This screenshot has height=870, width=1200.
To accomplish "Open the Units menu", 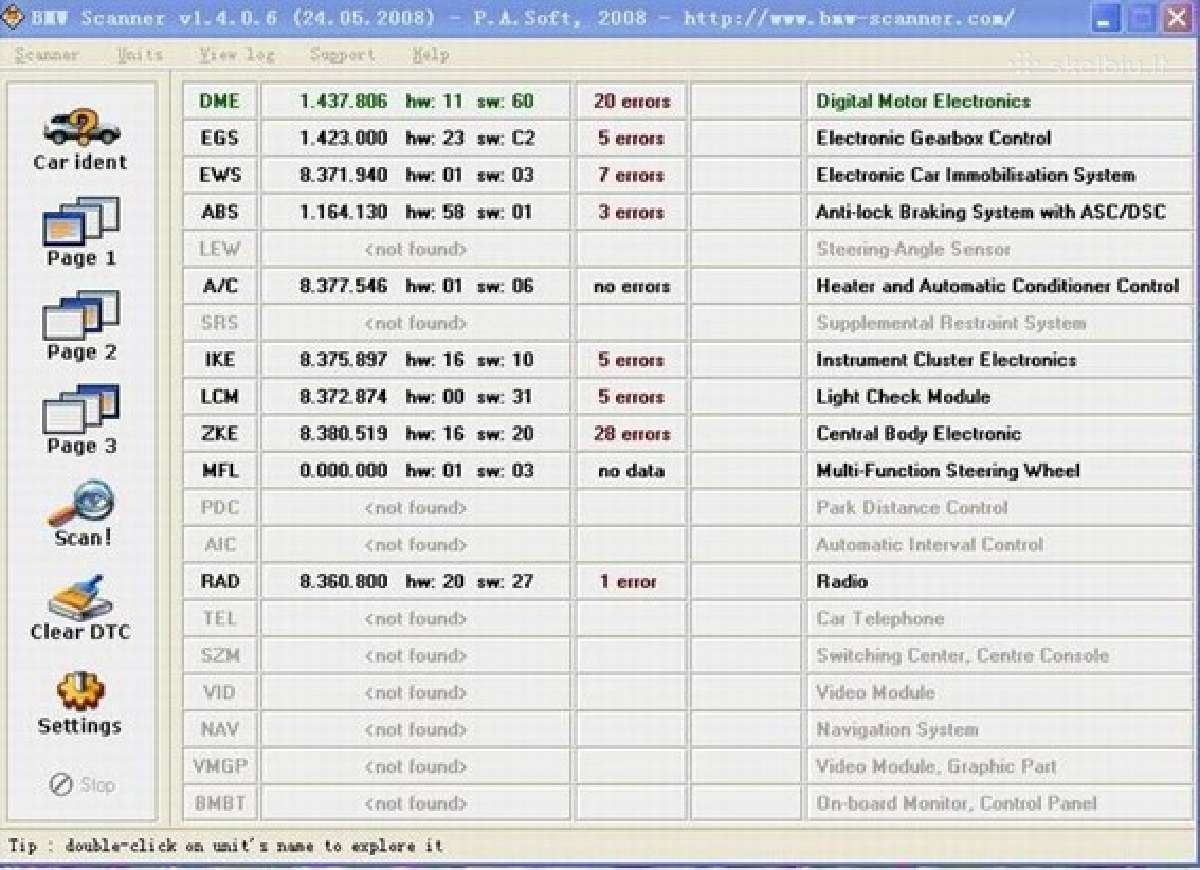I will click(140, 55).
